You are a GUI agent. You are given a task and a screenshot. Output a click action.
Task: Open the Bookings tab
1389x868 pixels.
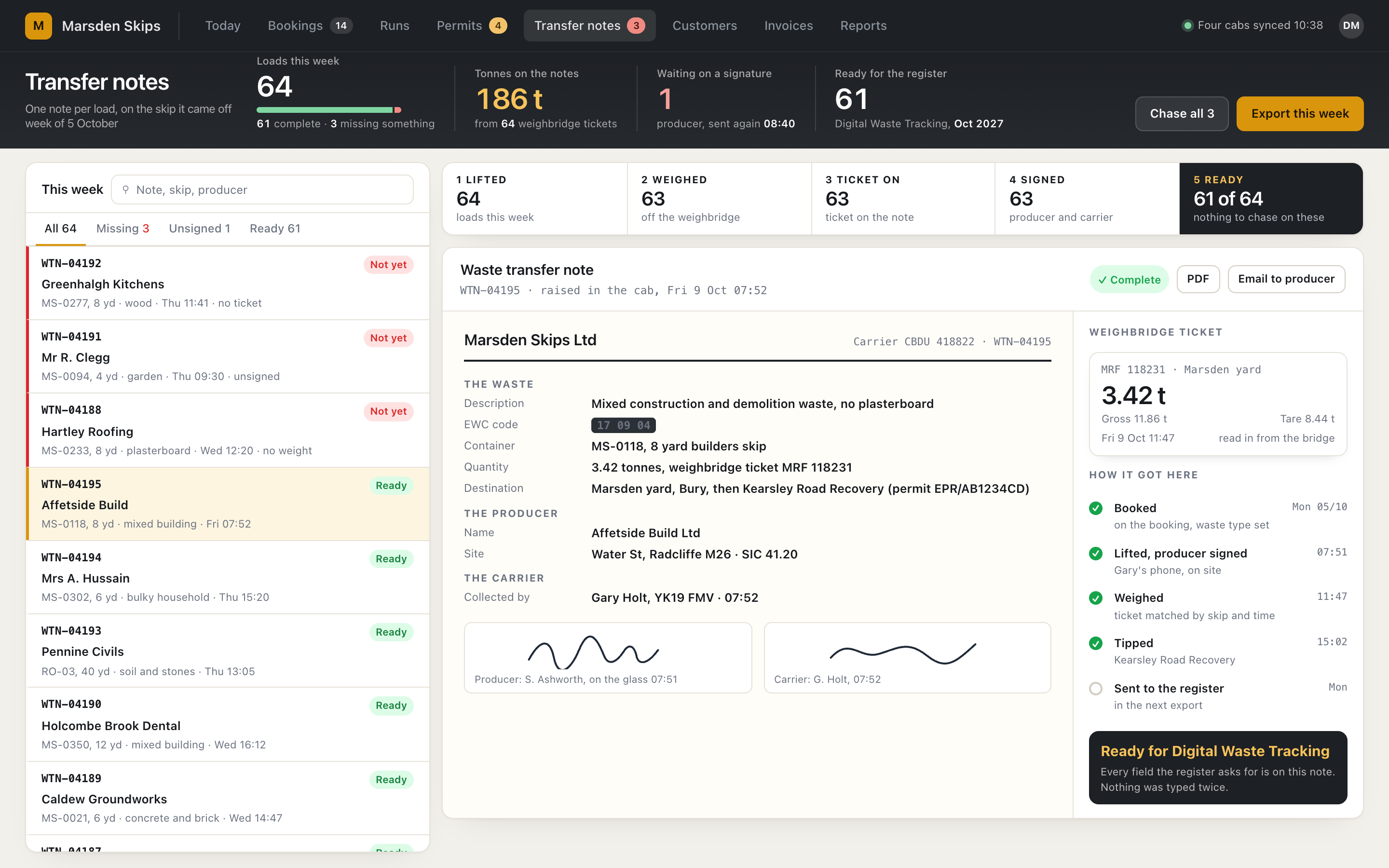310,26
